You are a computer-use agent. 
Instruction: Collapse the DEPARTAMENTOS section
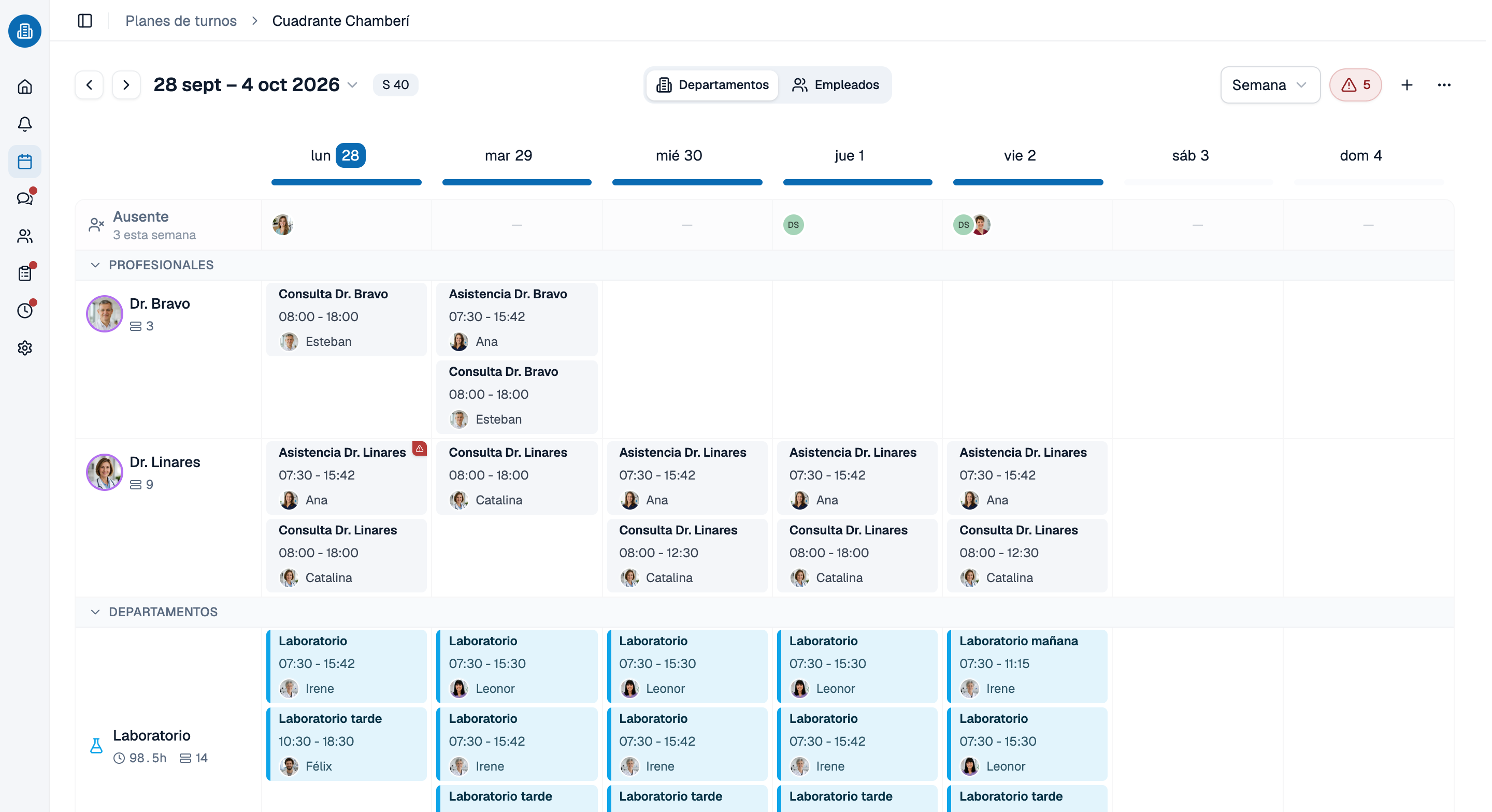click(x=95, y=612)
